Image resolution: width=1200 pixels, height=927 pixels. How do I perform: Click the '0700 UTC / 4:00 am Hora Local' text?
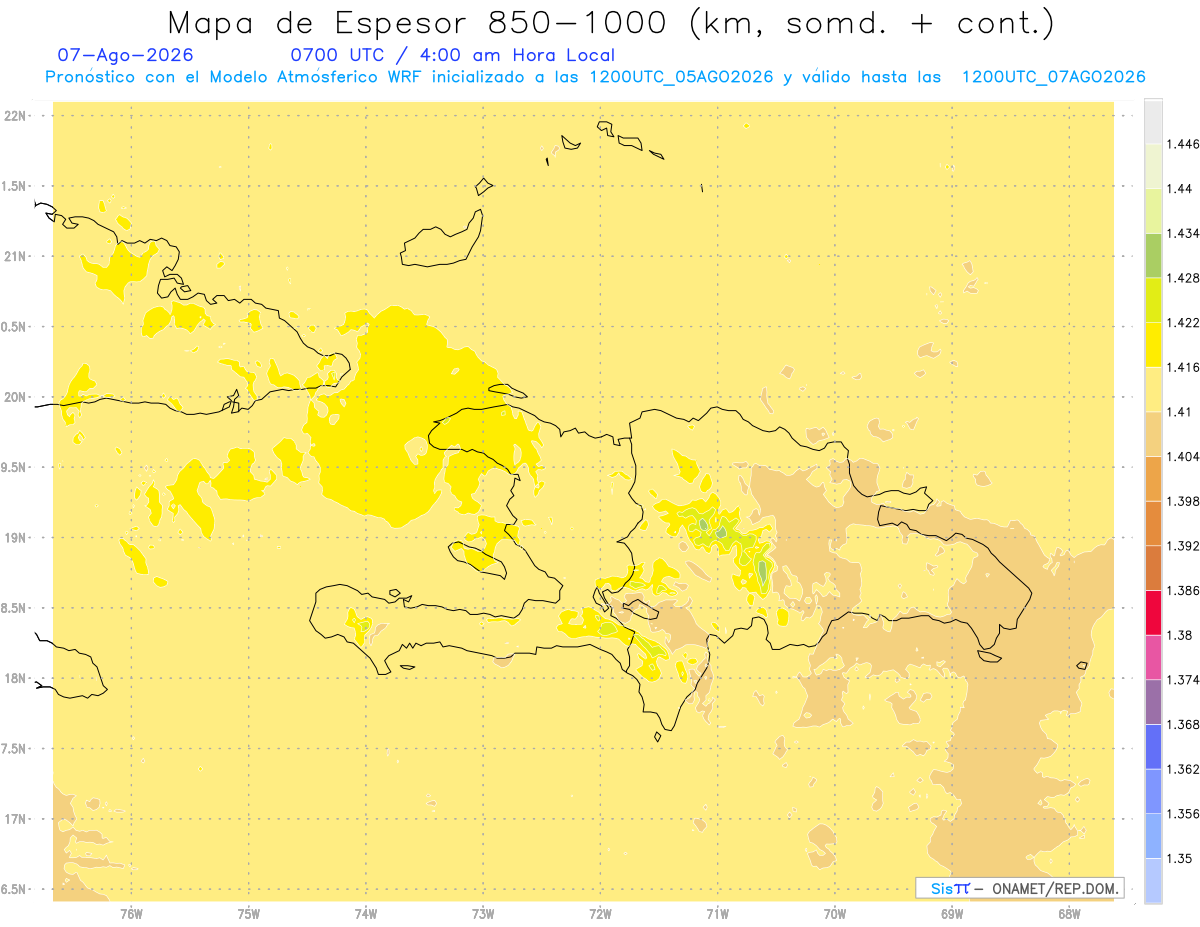pyautogui.click(x=452, y=55)
